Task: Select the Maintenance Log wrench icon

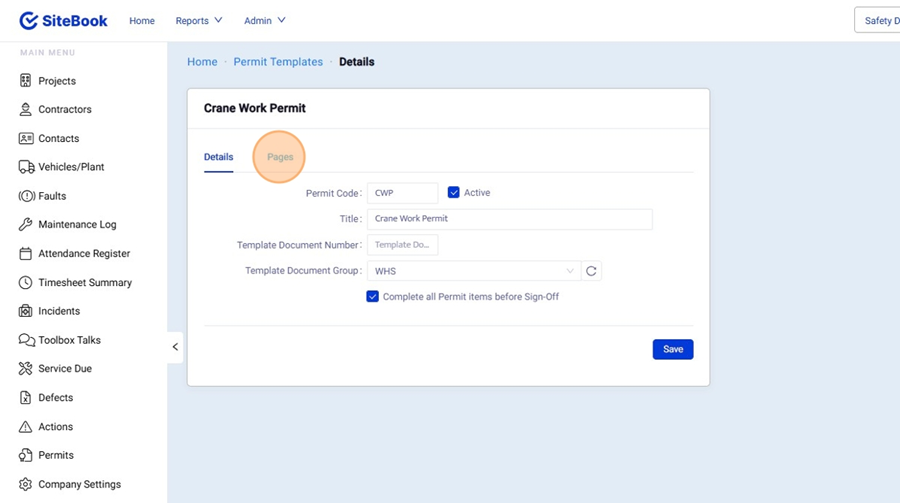Action: [26, 225]
